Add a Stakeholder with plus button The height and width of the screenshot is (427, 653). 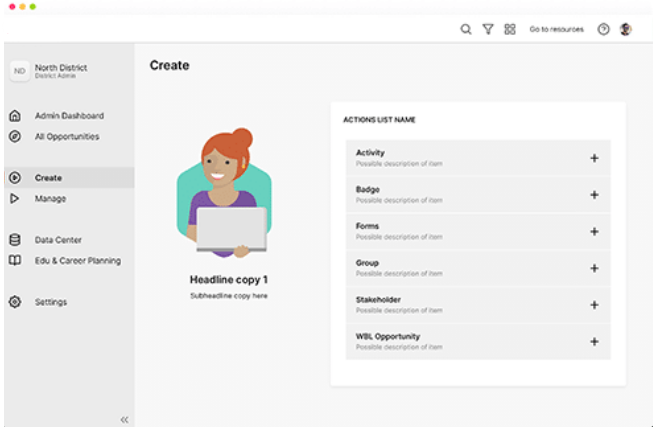pos(594,305)
